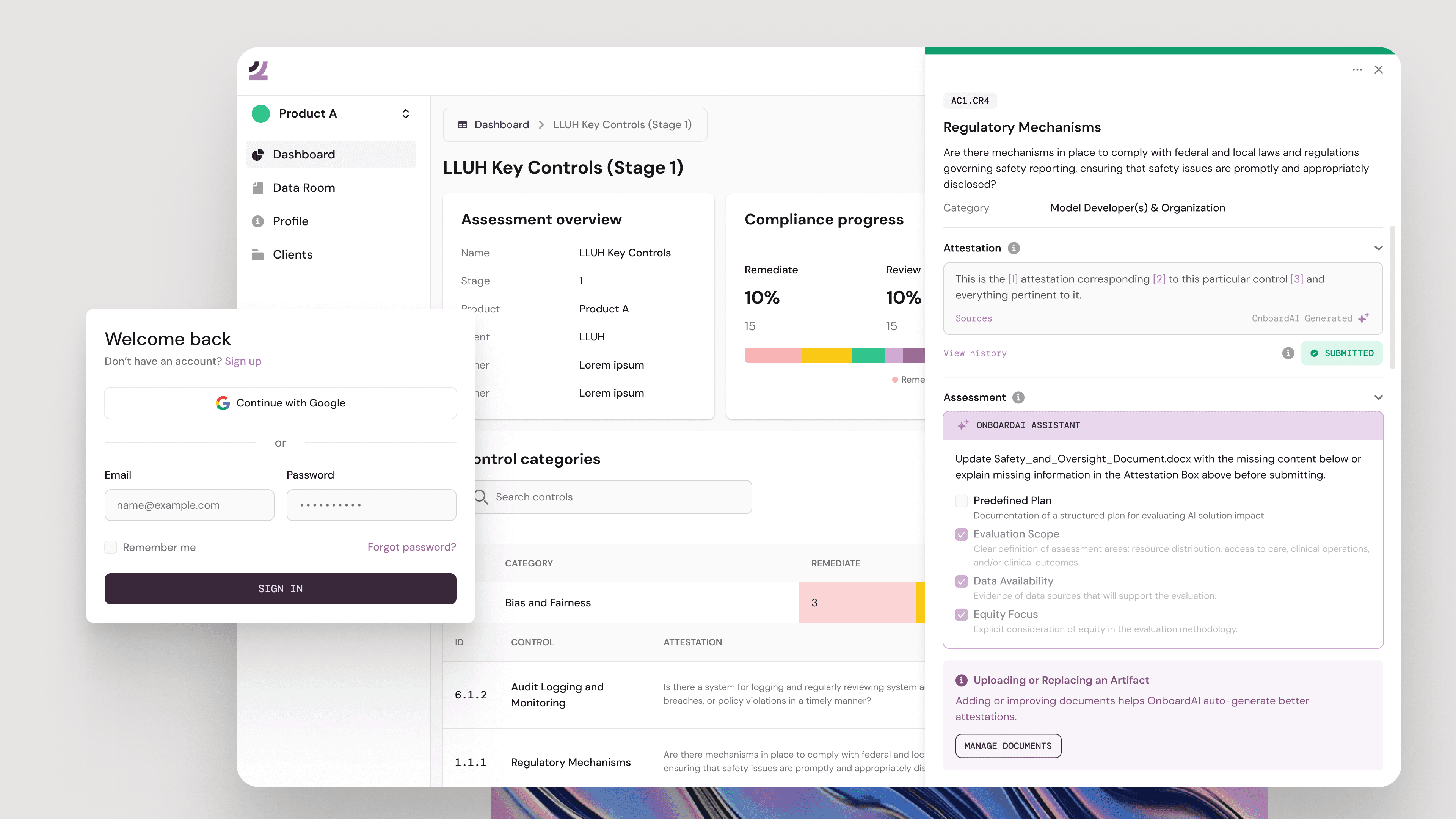Click the Assessment info icon
Screen dimensions: 1456x819
(1018, 397)
